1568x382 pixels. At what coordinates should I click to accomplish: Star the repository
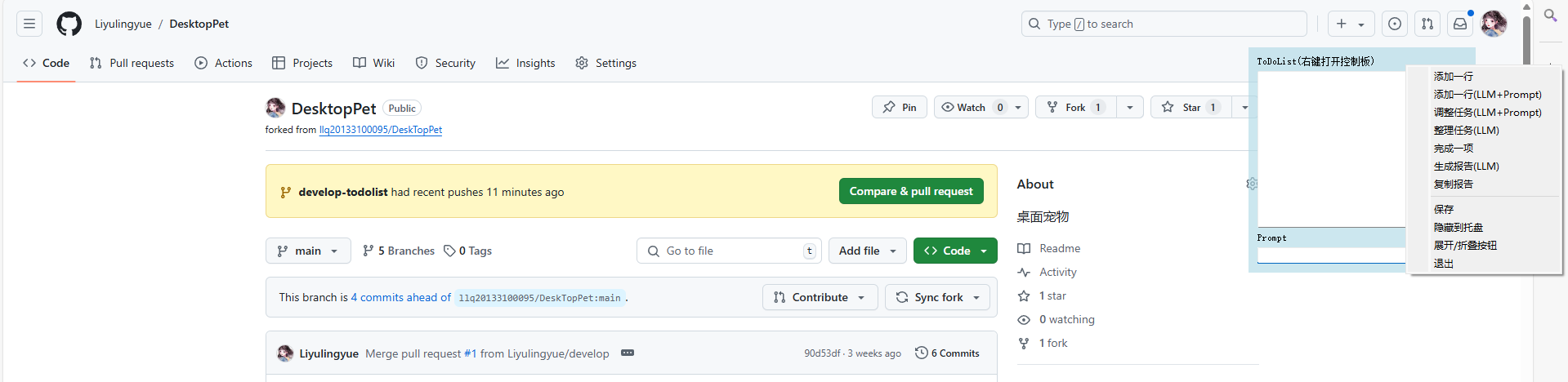1191,107
